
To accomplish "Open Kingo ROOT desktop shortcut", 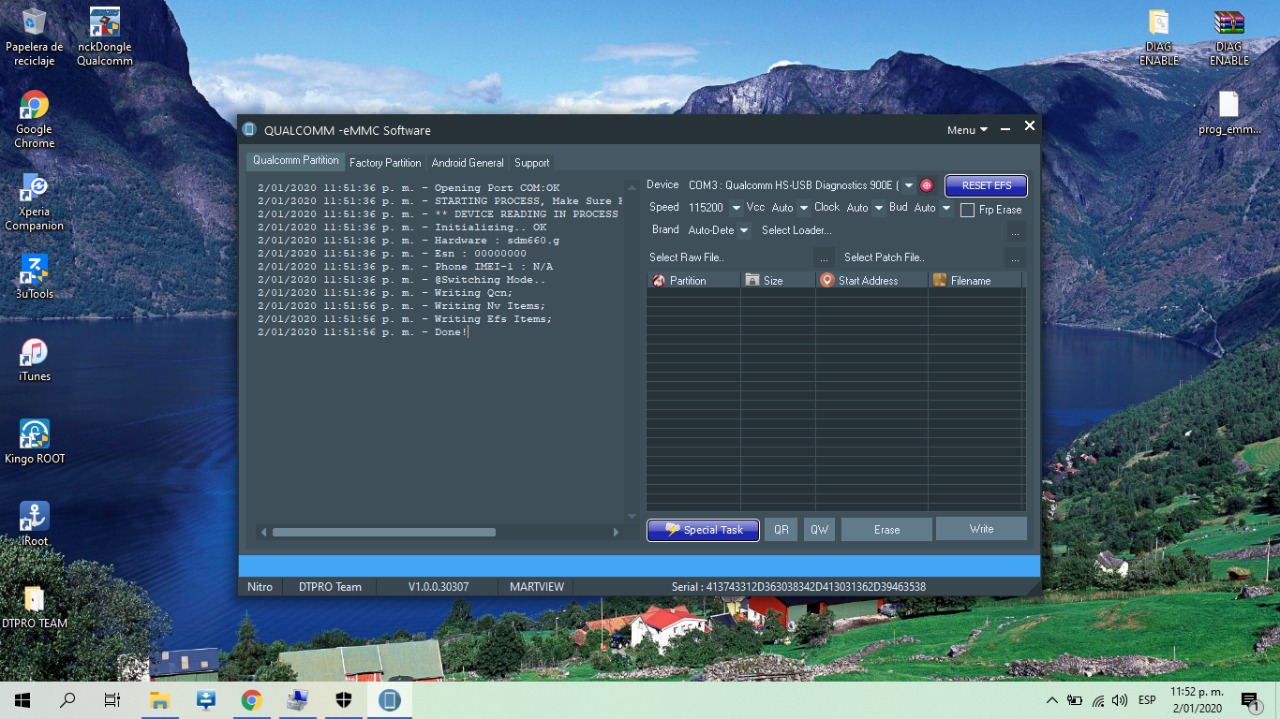I will (34, 442).
